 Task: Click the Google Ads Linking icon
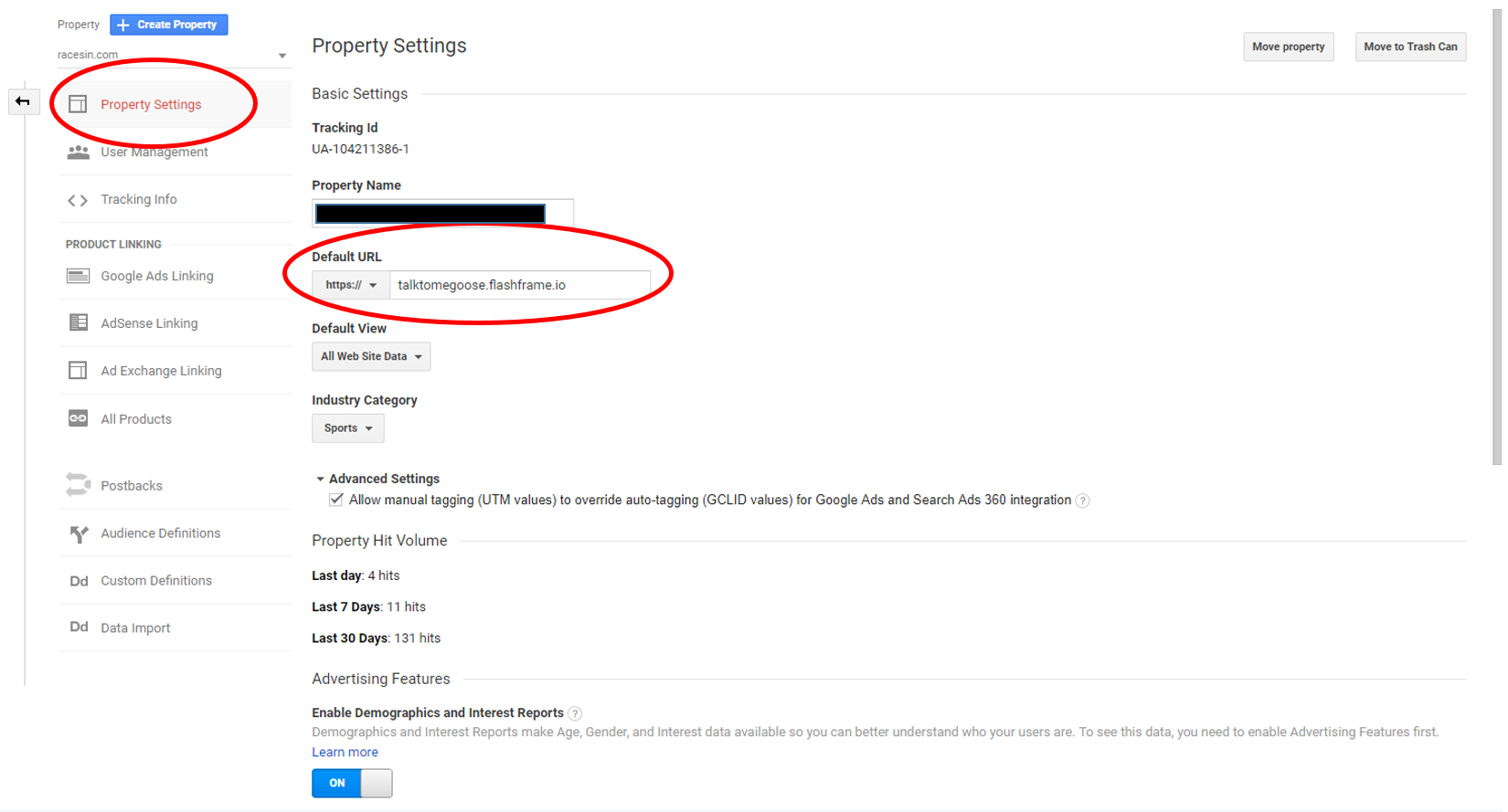pyautogui.click(x=79, y=276)
